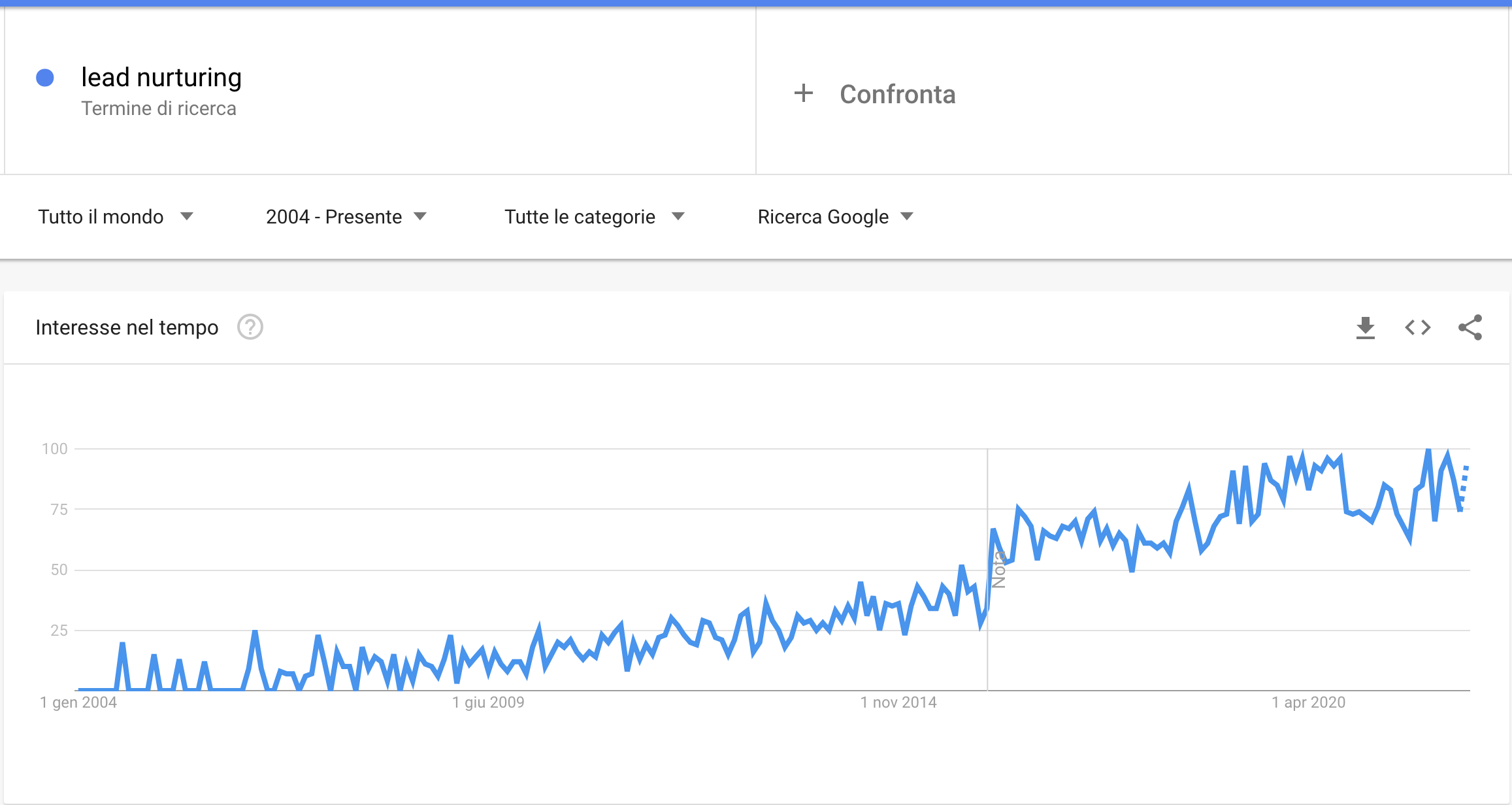Viewport: 1512px width, 805px height.
Task: Open help for Interesse nel tempo
Action: [x=250, y=327]
